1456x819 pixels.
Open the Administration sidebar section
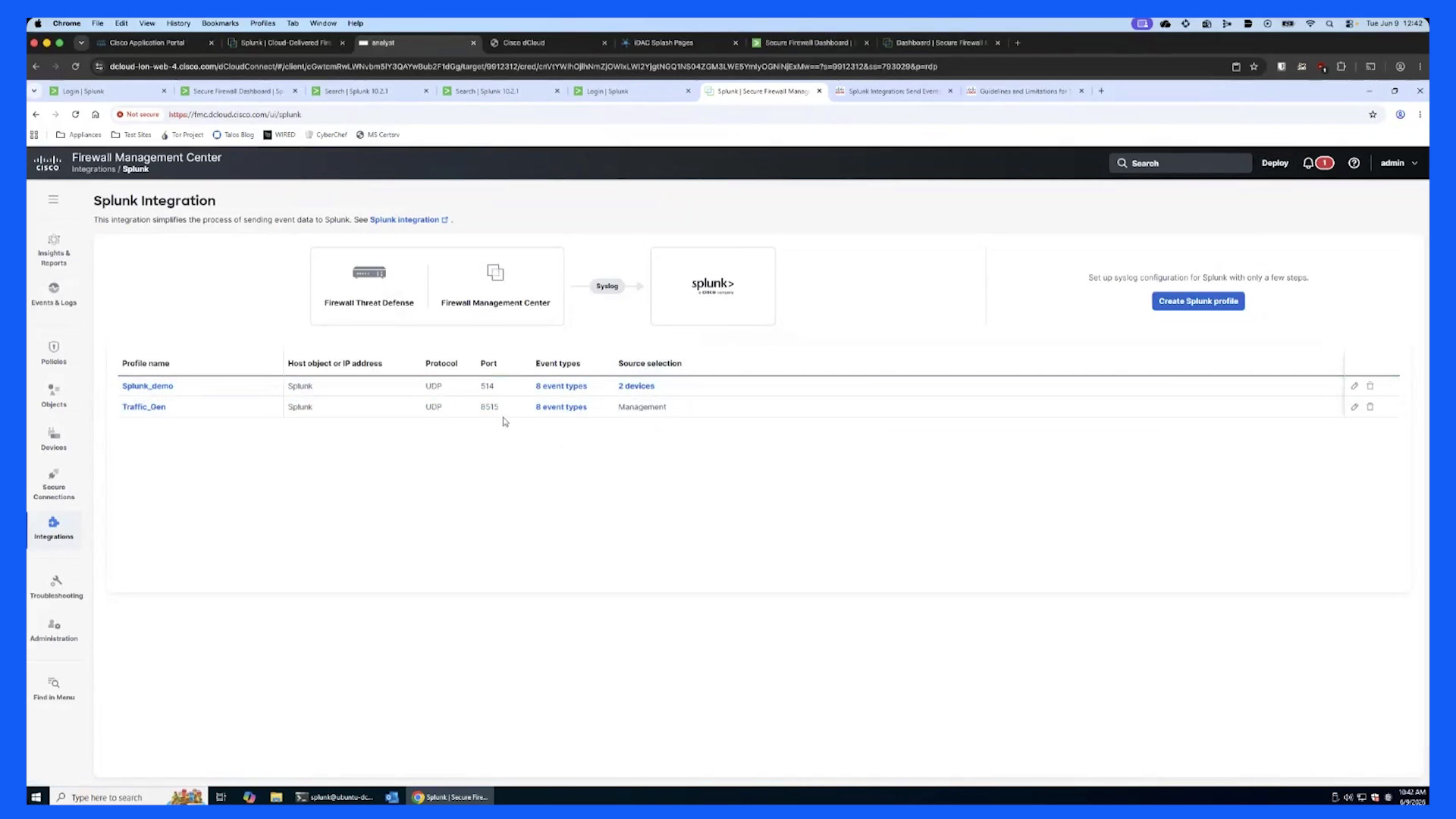(x=54, y=630)
